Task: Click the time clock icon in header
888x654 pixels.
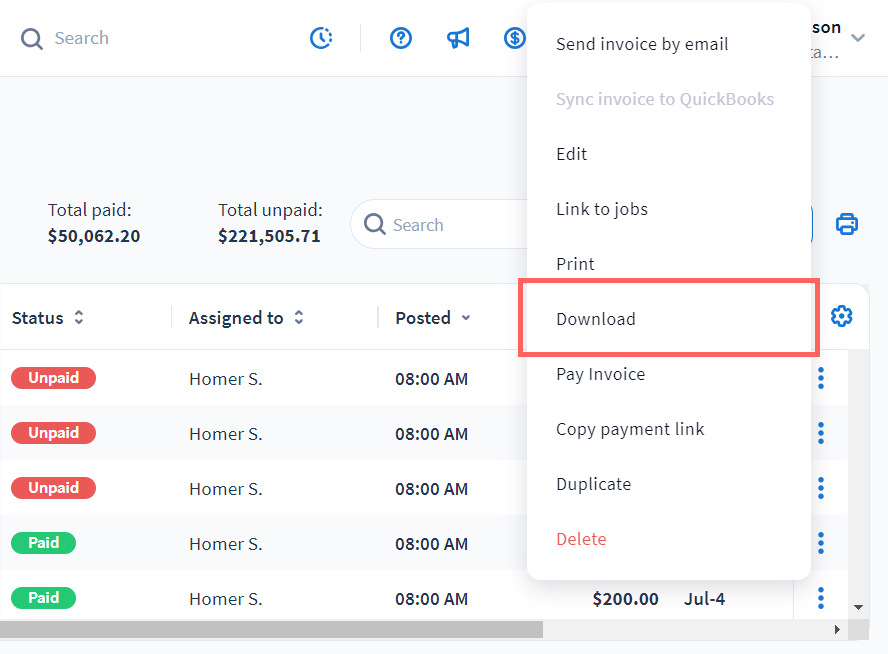Action: [x=321, y=38]
